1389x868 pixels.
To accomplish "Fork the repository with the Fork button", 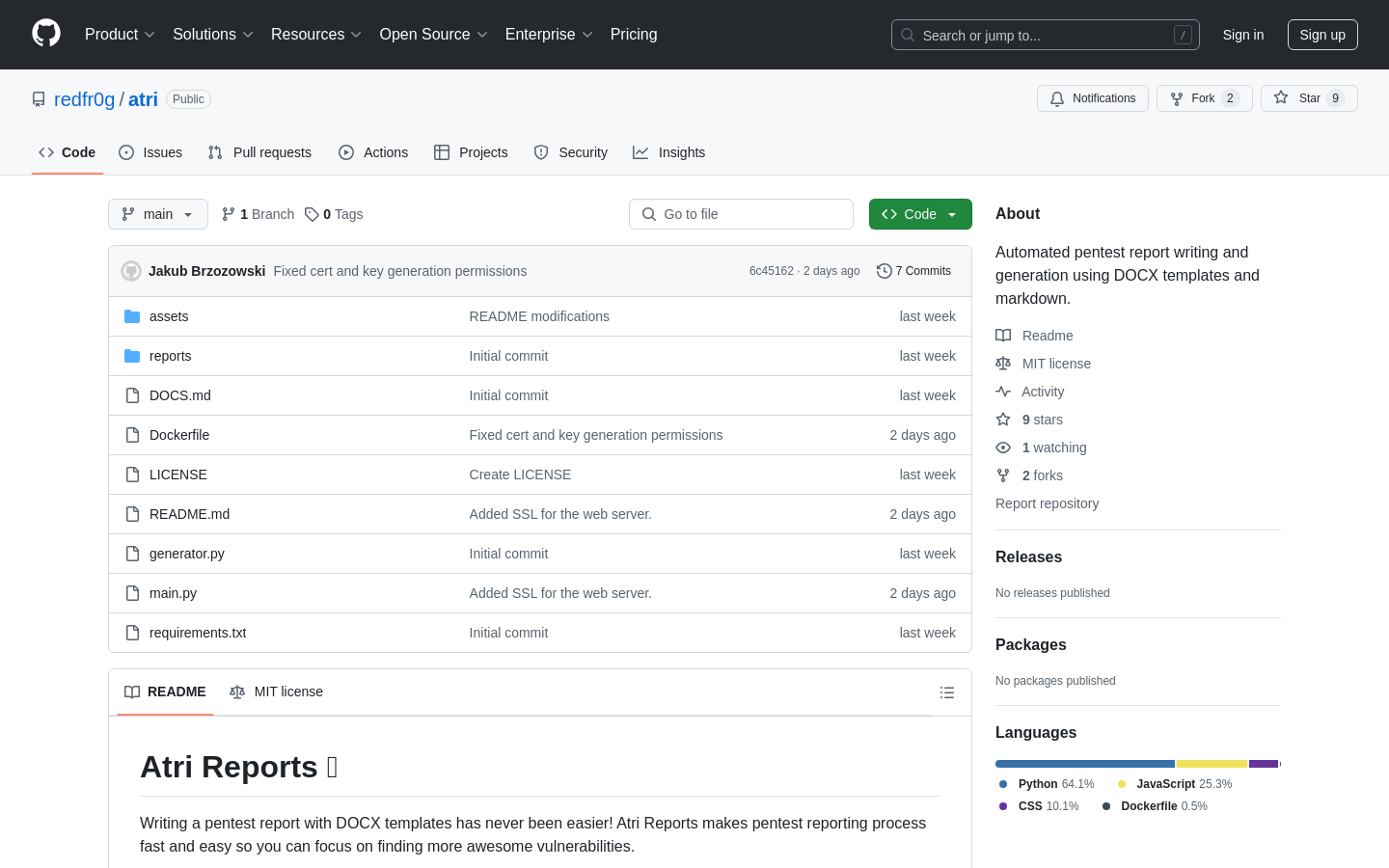I will [x=1205, y=98].
